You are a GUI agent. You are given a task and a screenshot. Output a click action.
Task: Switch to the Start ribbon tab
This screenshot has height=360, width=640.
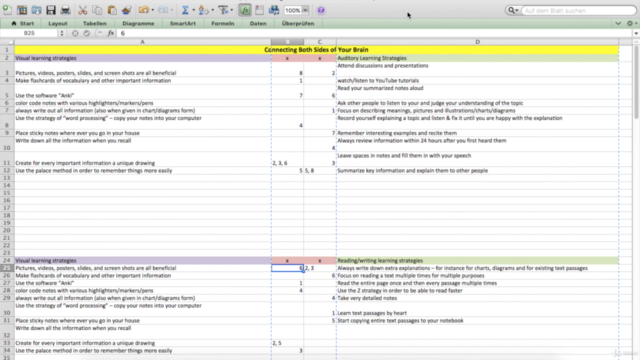pos(23,23)
